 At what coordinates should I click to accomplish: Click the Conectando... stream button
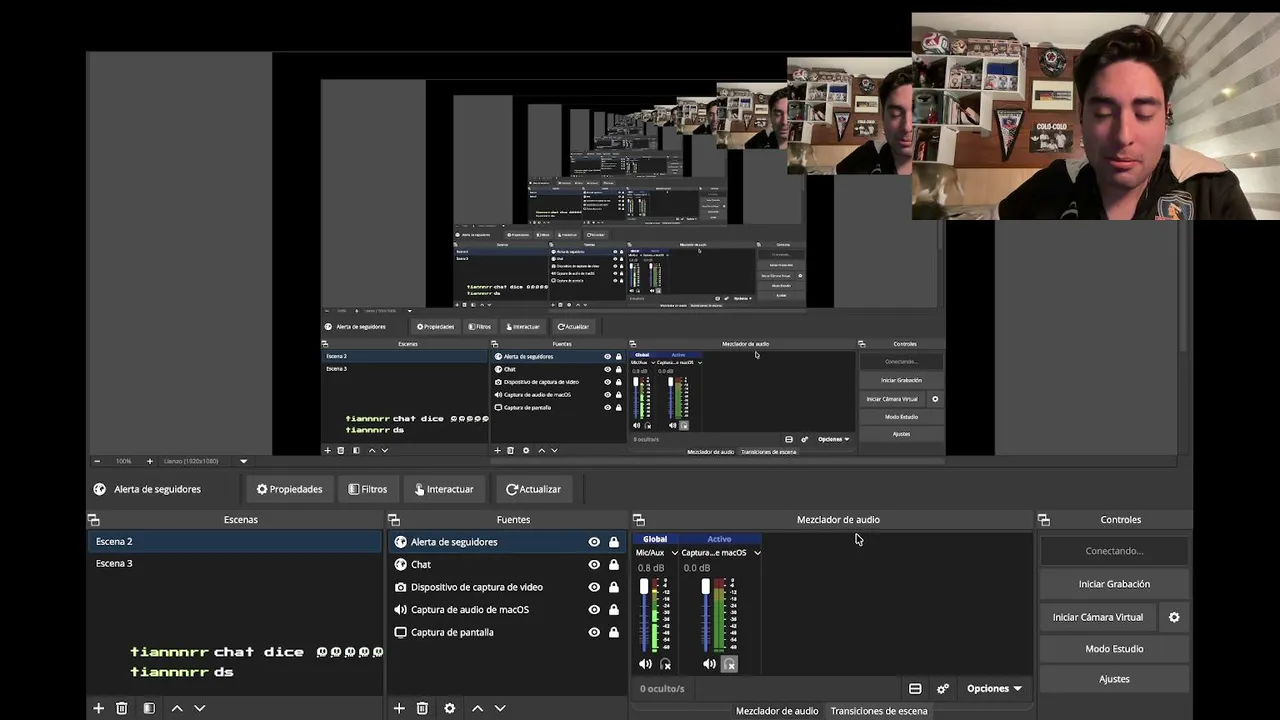tap(1114, 551)
